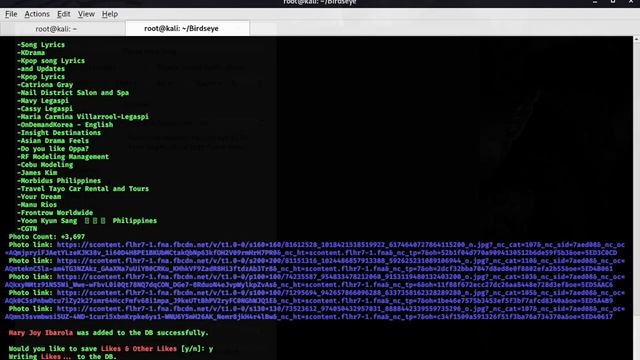Image resolution: width=640 pixels, height=360 pixels.
Task: Click the '-and Updates' line
Action: 41,69
